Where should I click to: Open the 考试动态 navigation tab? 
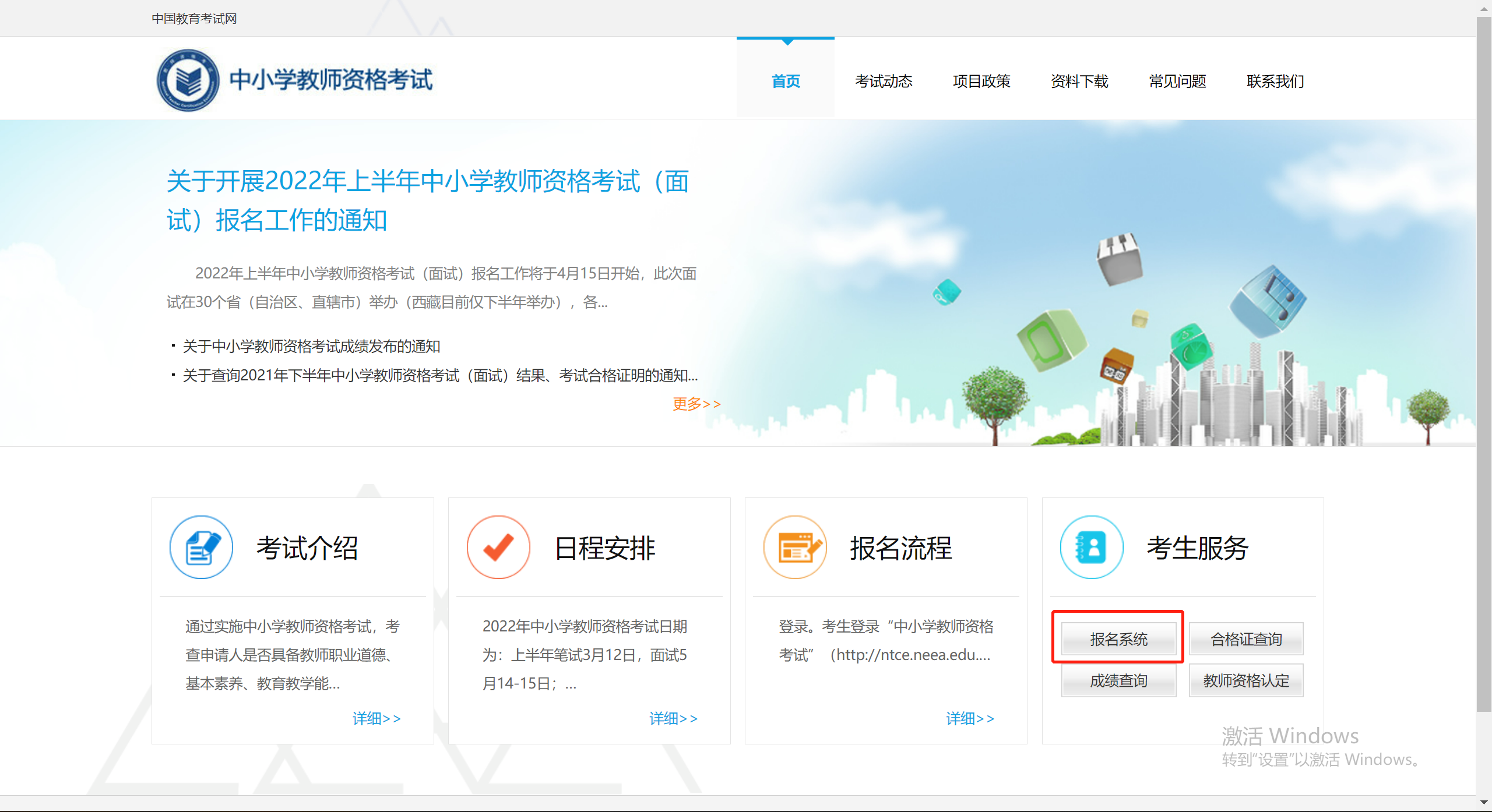(884, 81)
